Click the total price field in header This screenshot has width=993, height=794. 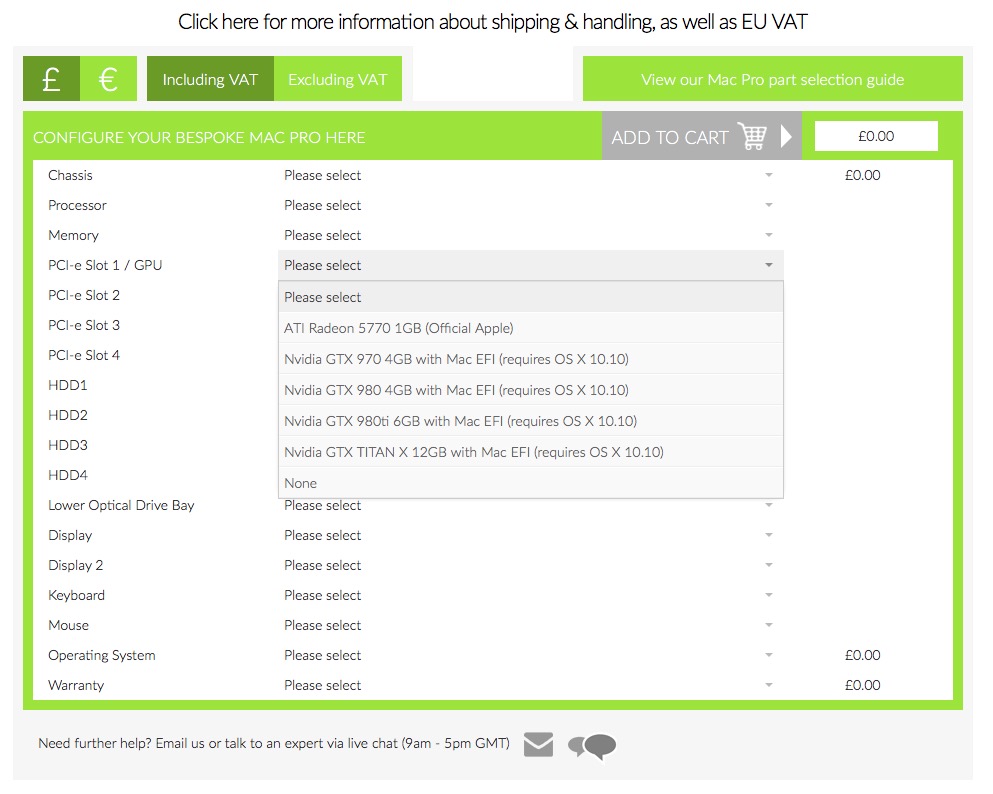[x=876, y=136]
